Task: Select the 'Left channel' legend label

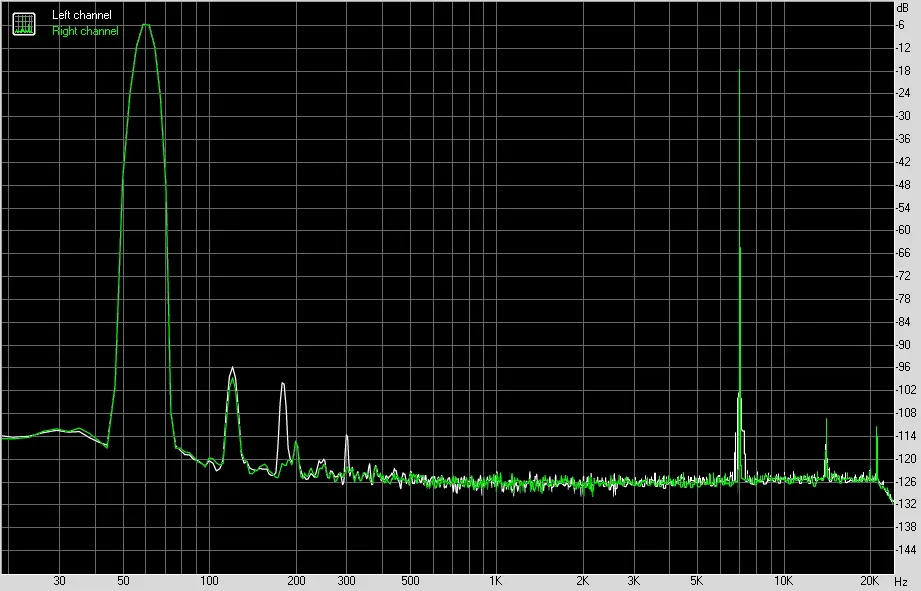Action: (82, 15)
